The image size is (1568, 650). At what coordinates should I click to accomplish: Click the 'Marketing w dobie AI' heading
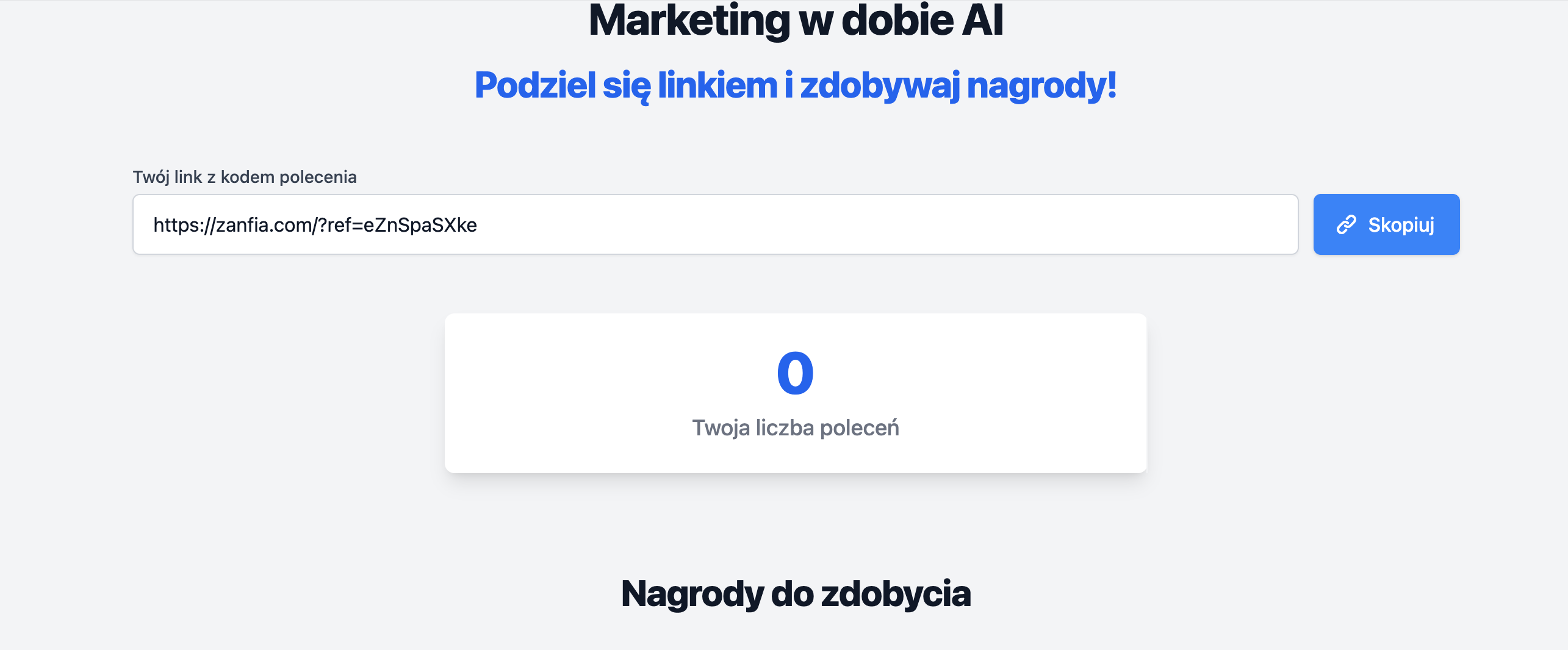pyautogui.click(x=796, y=21)
